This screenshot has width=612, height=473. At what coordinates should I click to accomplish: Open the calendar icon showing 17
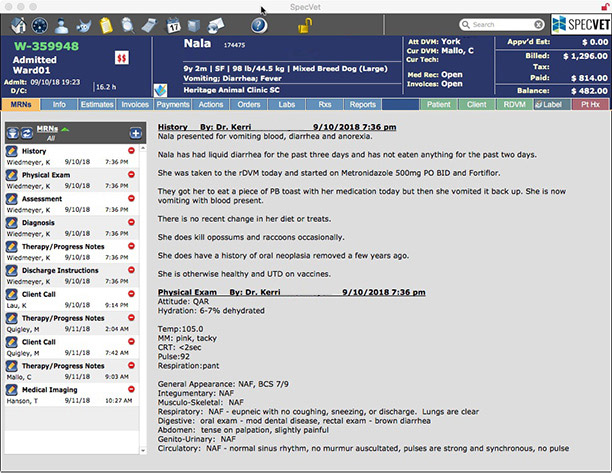coord(173,26)
